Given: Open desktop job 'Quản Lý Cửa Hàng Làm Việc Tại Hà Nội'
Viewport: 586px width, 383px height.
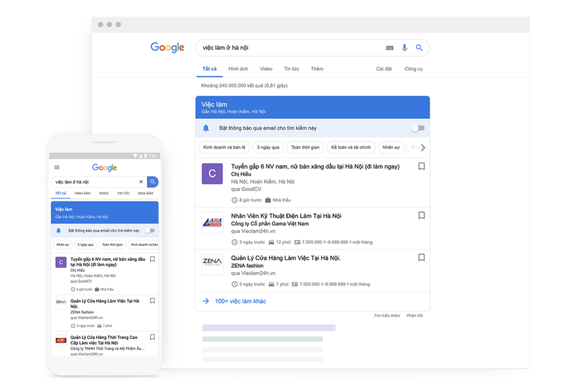Looking at the screenshot, I should pyautogui.click(x=286, y=258).
